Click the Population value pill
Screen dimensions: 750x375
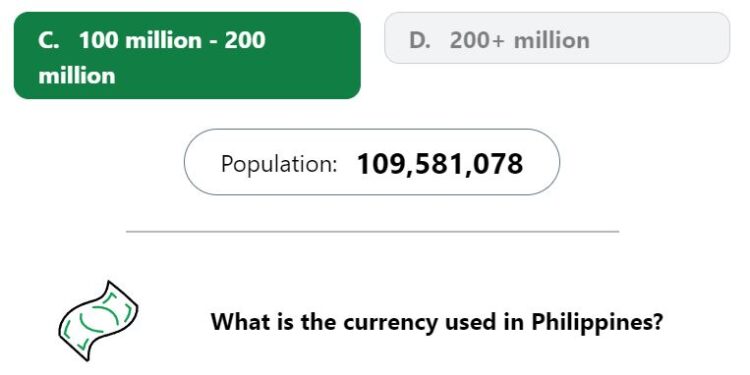pos(372,162)
